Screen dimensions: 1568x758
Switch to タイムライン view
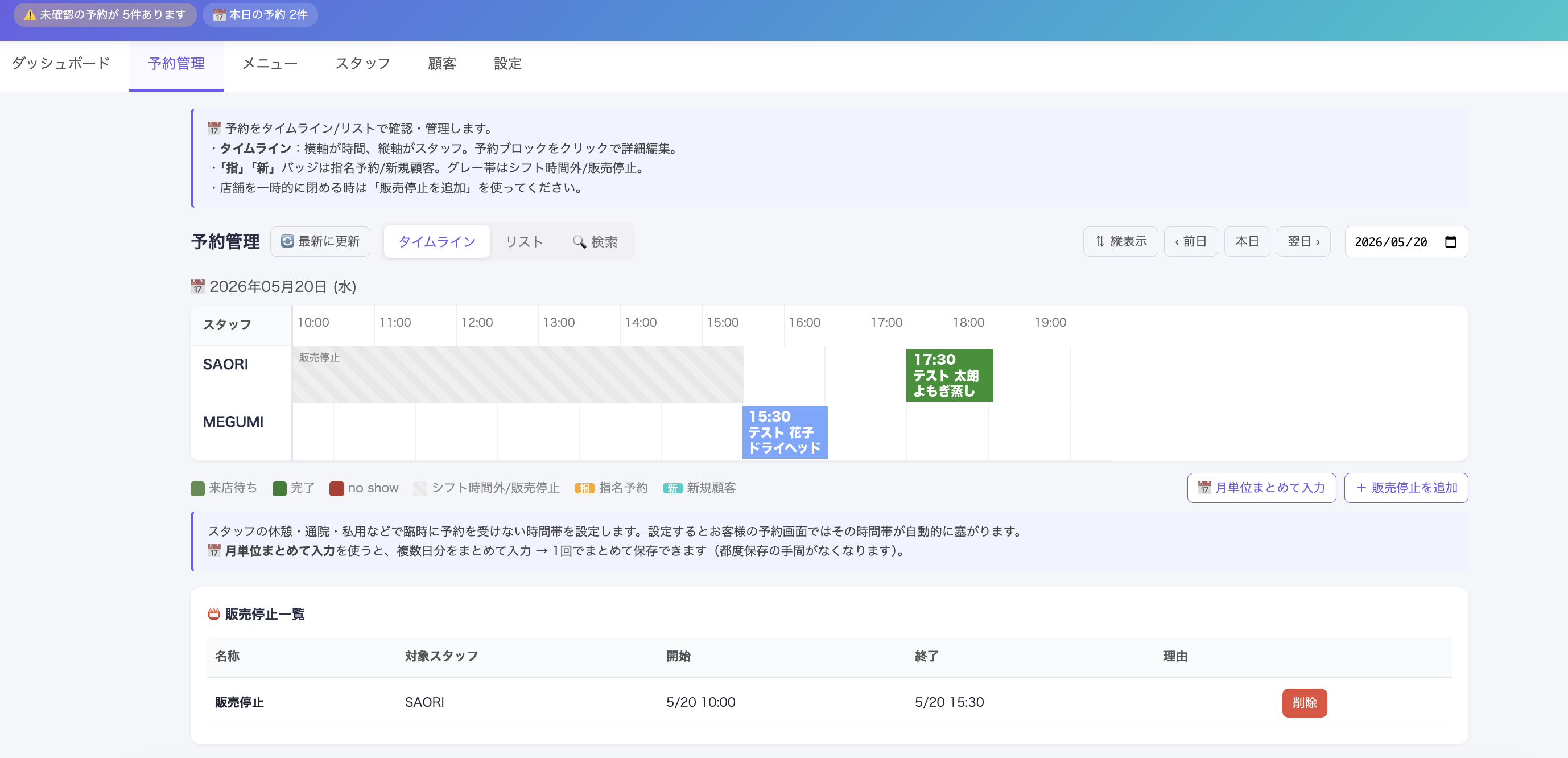437,242
